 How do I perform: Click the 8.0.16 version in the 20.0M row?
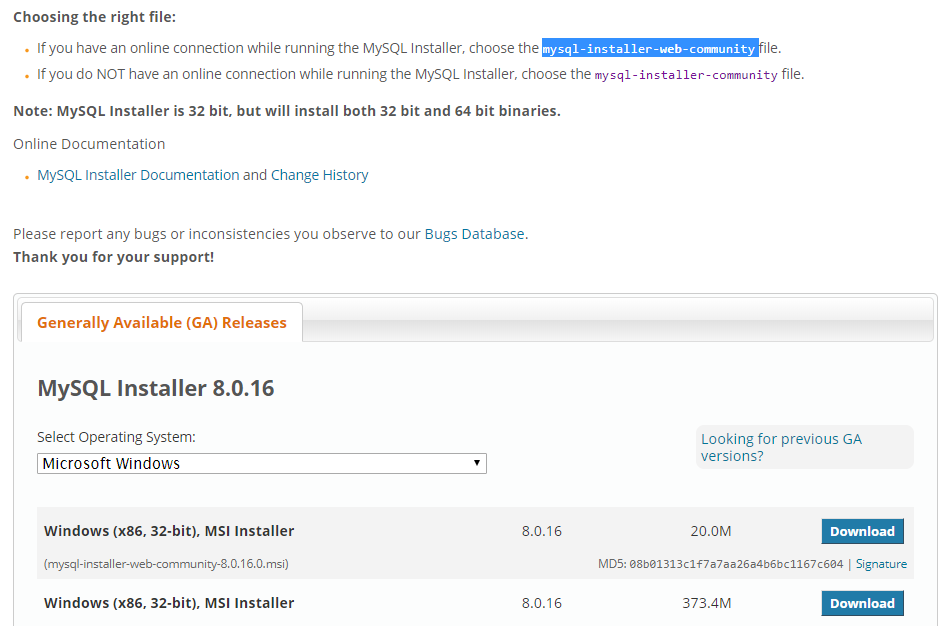click(x=542, y=531)
